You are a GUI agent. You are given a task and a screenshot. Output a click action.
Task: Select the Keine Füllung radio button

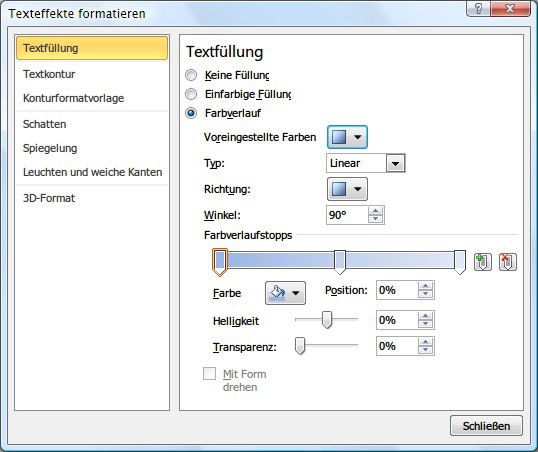191,75
